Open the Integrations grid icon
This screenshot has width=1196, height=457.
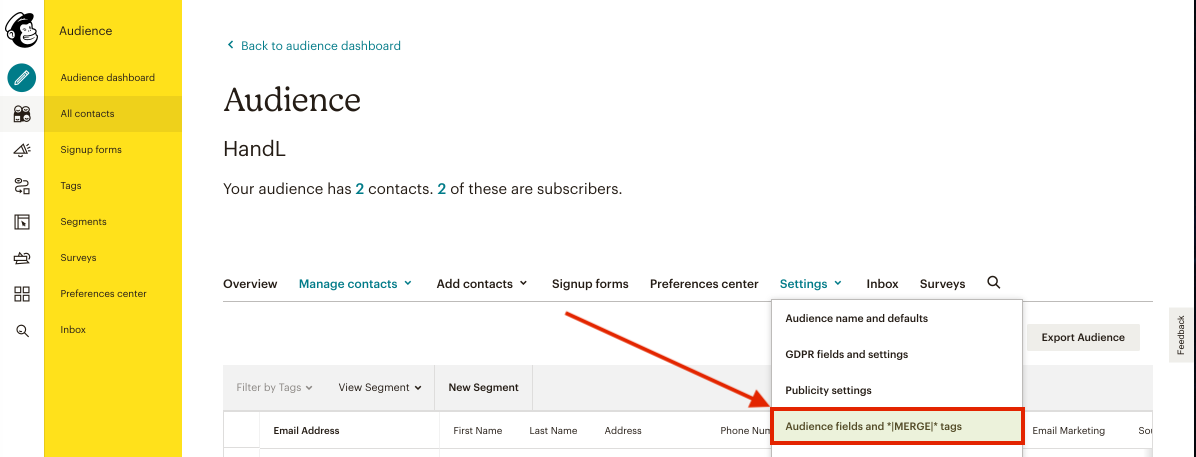click(22, 294)
